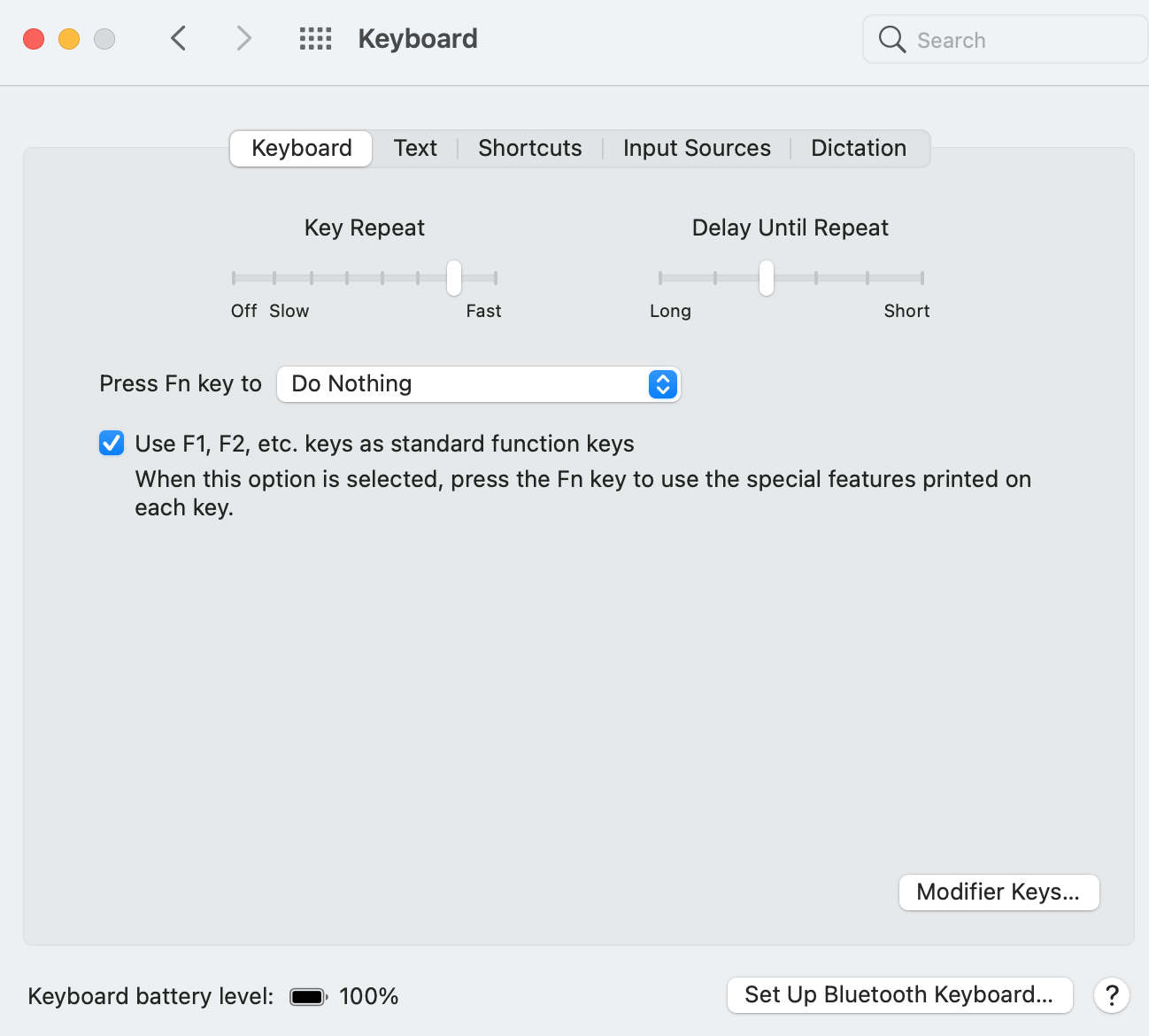
Task: Switch to the Shortcuts tab
Action: coord(529,148)
